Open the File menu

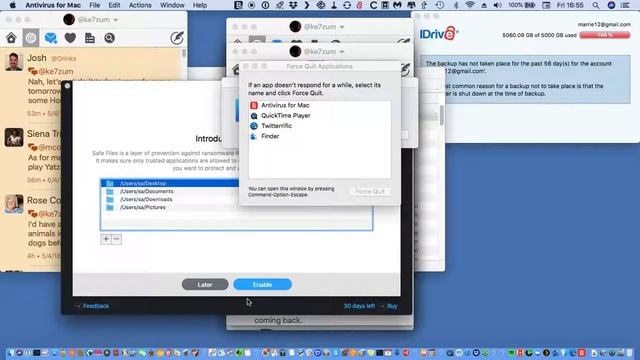coord(95,5)
